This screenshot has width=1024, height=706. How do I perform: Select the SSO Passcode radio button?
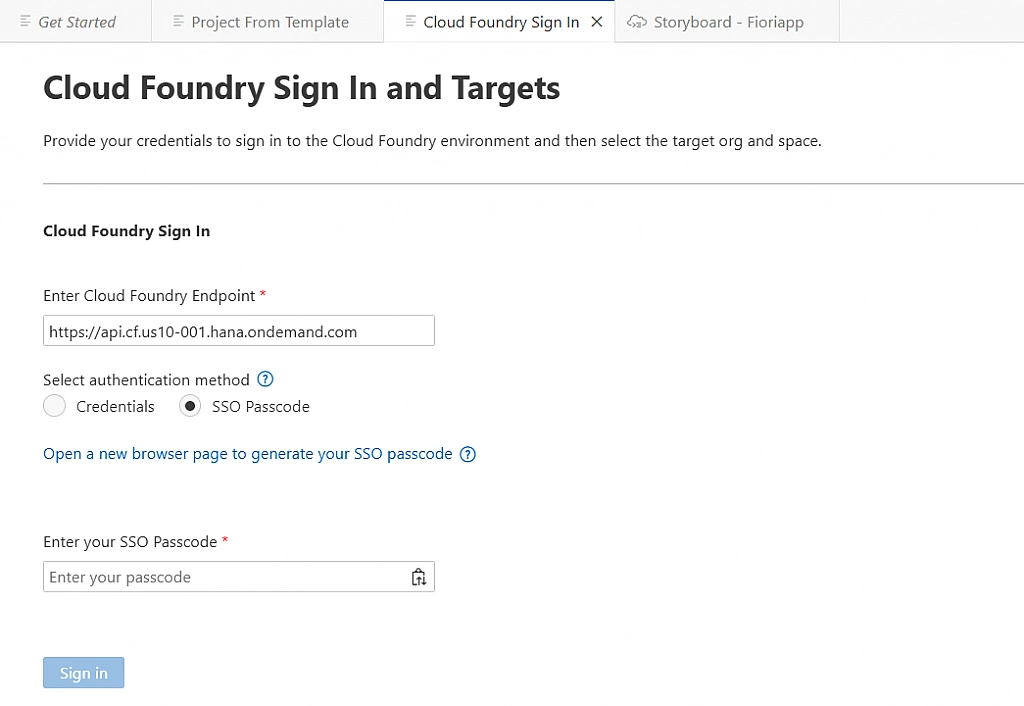click(190, 406)
